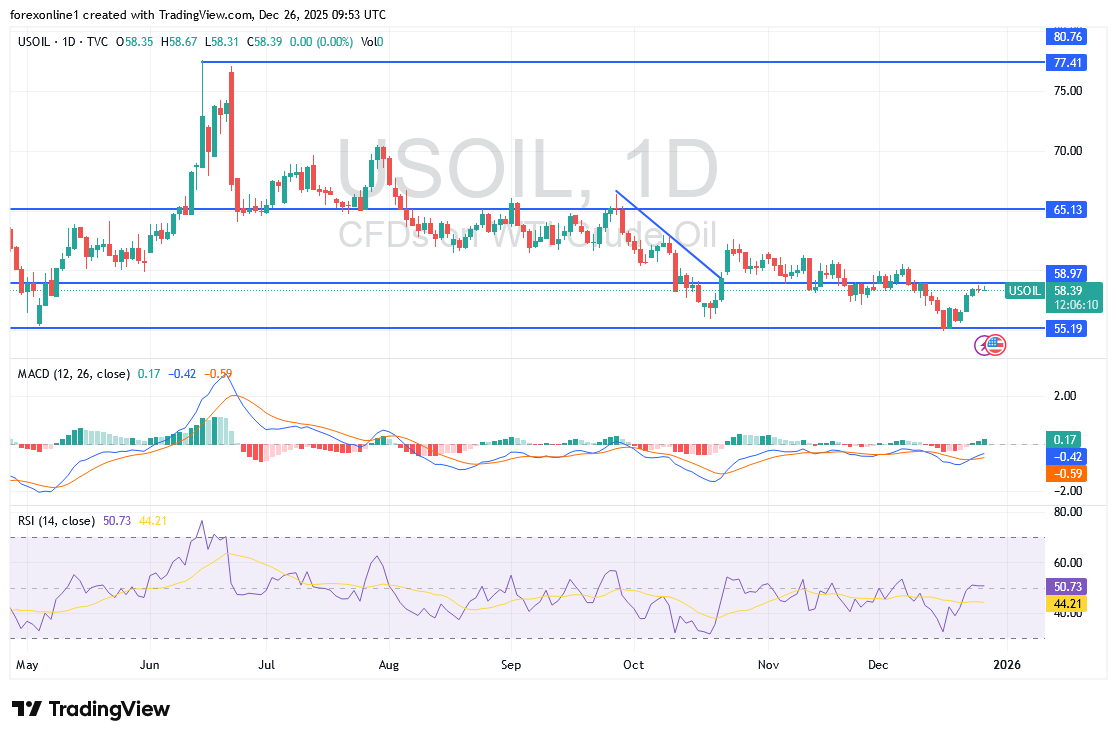Click the Vol indicator legend in header

click(x=369, y=42)
